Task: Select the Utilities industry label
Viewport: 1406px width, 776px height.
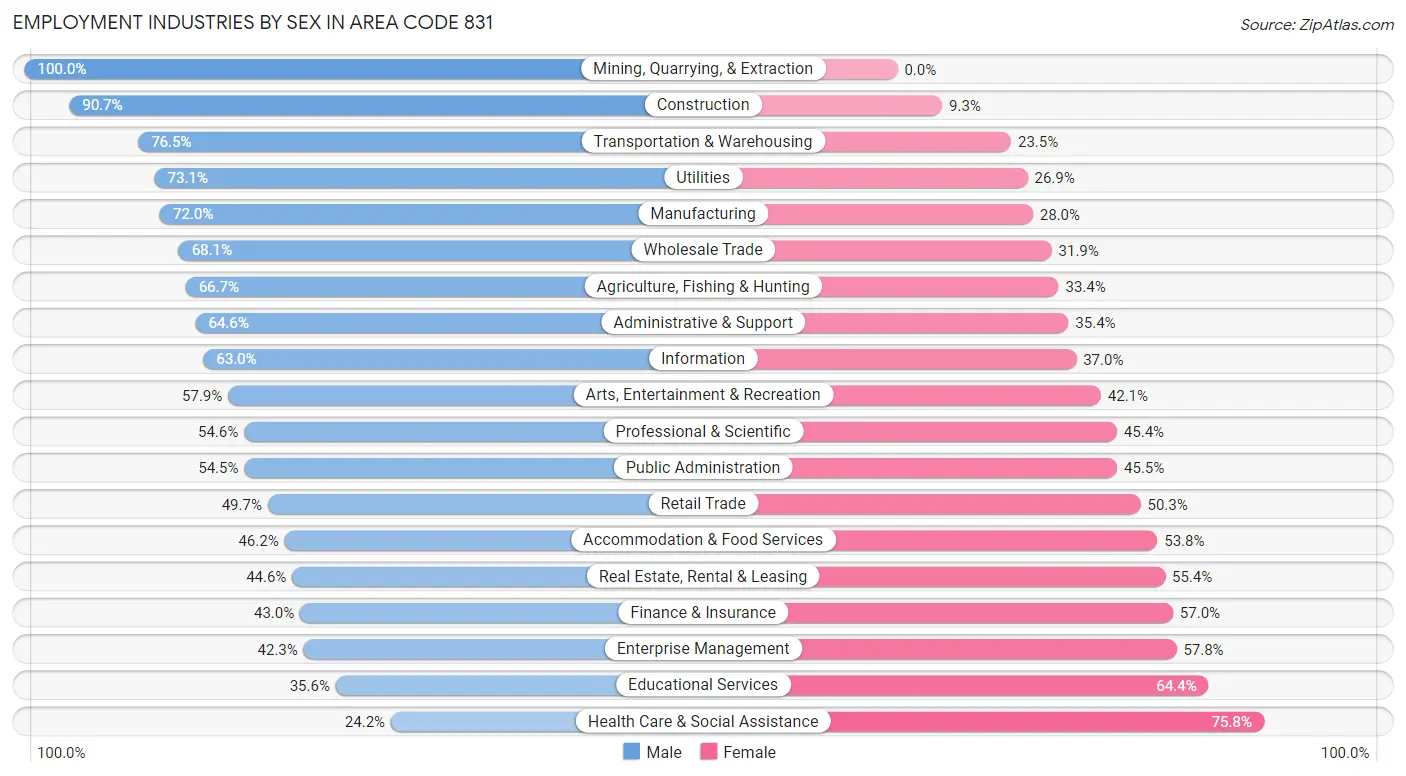Action: pyautogui.click(x=703, y=177)
